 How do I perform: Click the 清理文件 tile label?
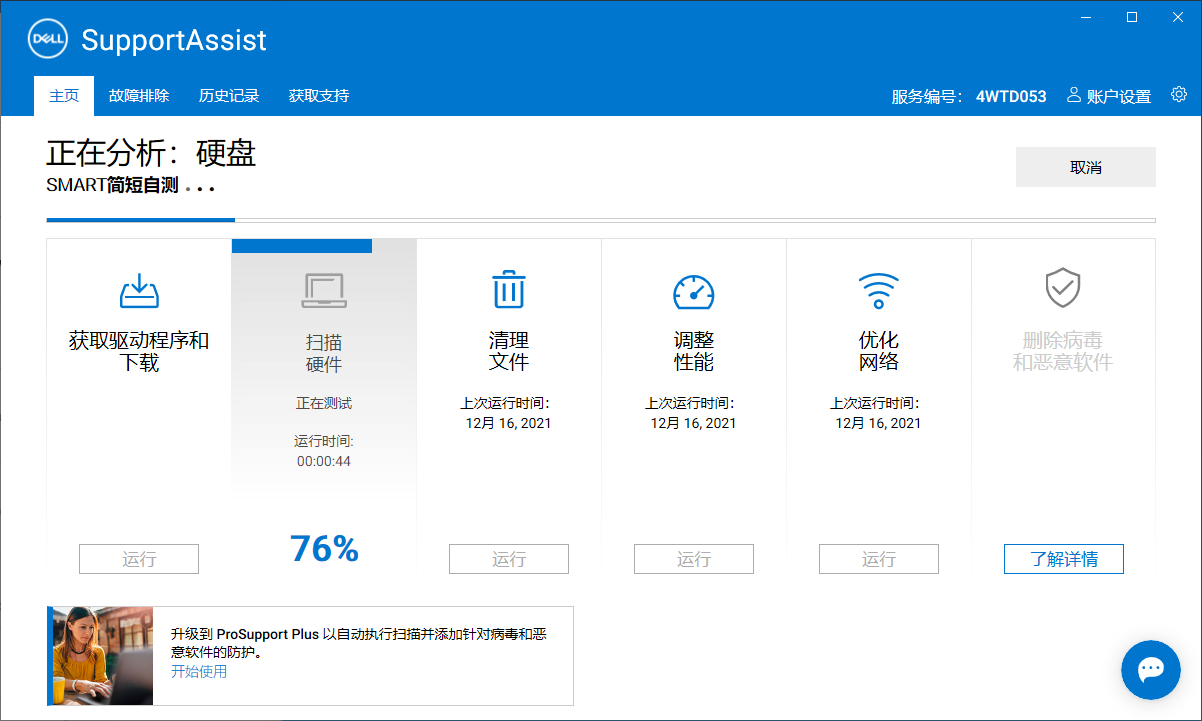tap(509, 351)
